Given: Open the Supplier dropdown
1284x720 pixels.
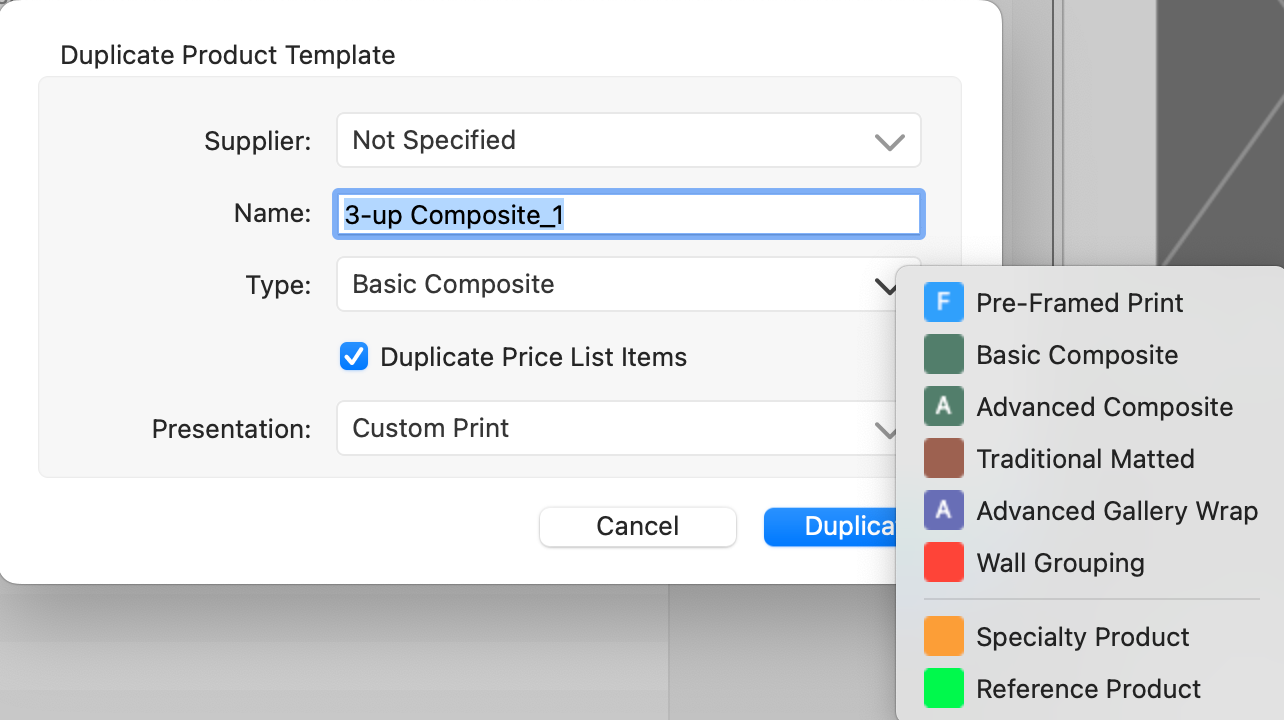Looking at the screenshot, I should 628,140.
